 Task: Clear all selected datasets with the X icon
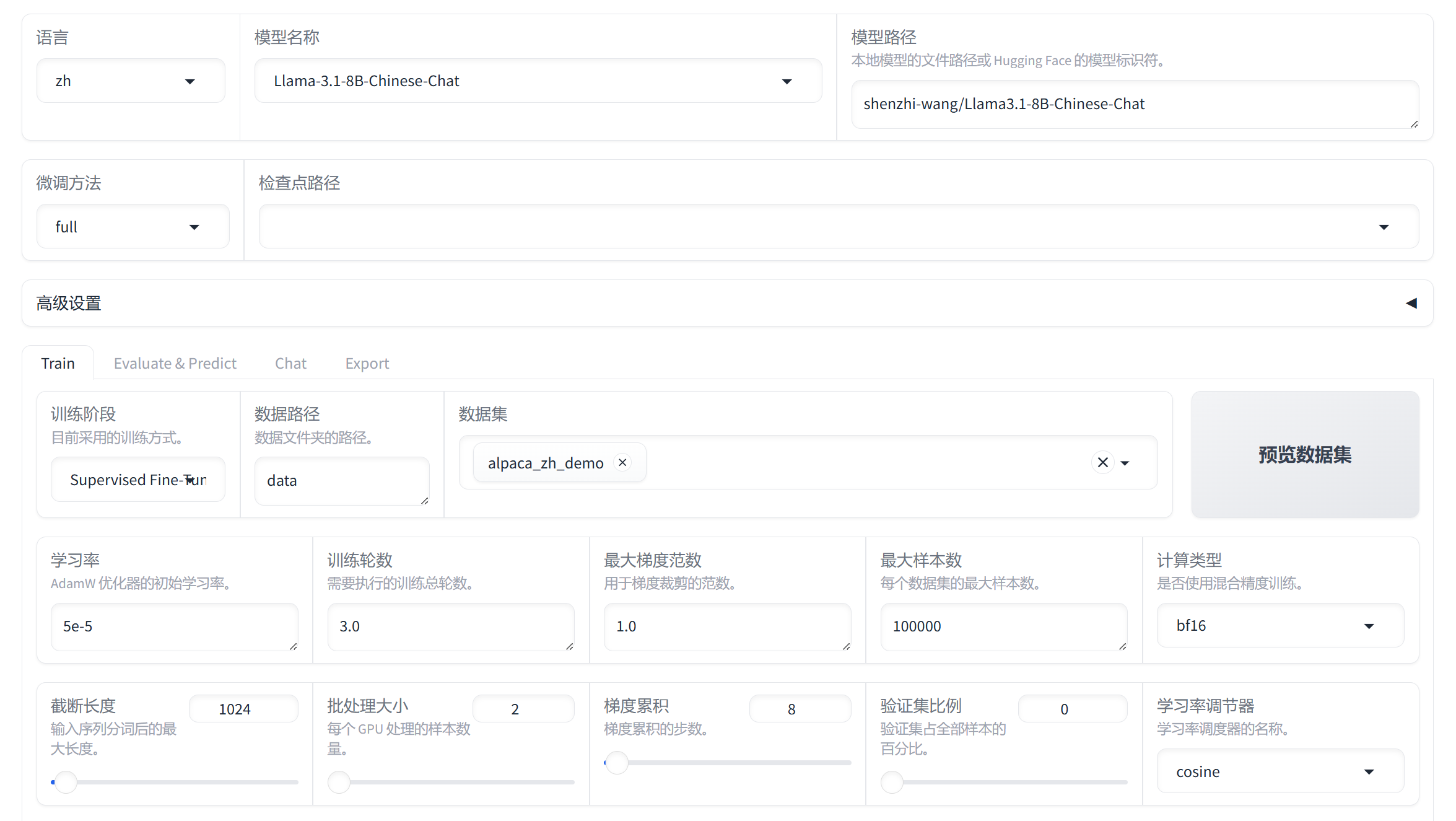[1102, 462]
